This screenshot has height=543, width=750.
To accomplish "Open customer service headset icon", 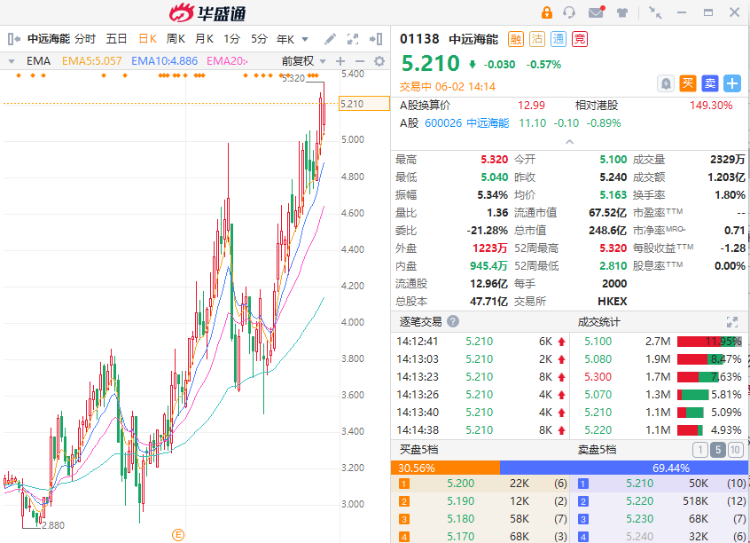I will (569, 12).
